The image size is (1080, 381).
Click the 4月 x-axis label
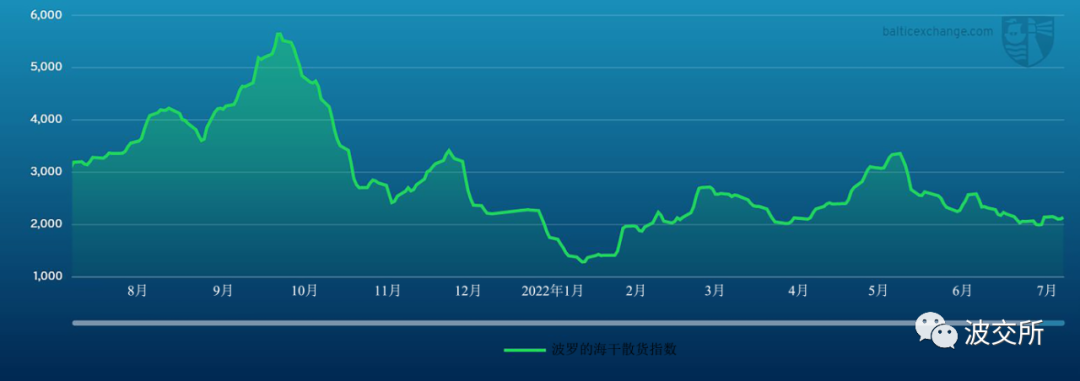click(798, 291)
